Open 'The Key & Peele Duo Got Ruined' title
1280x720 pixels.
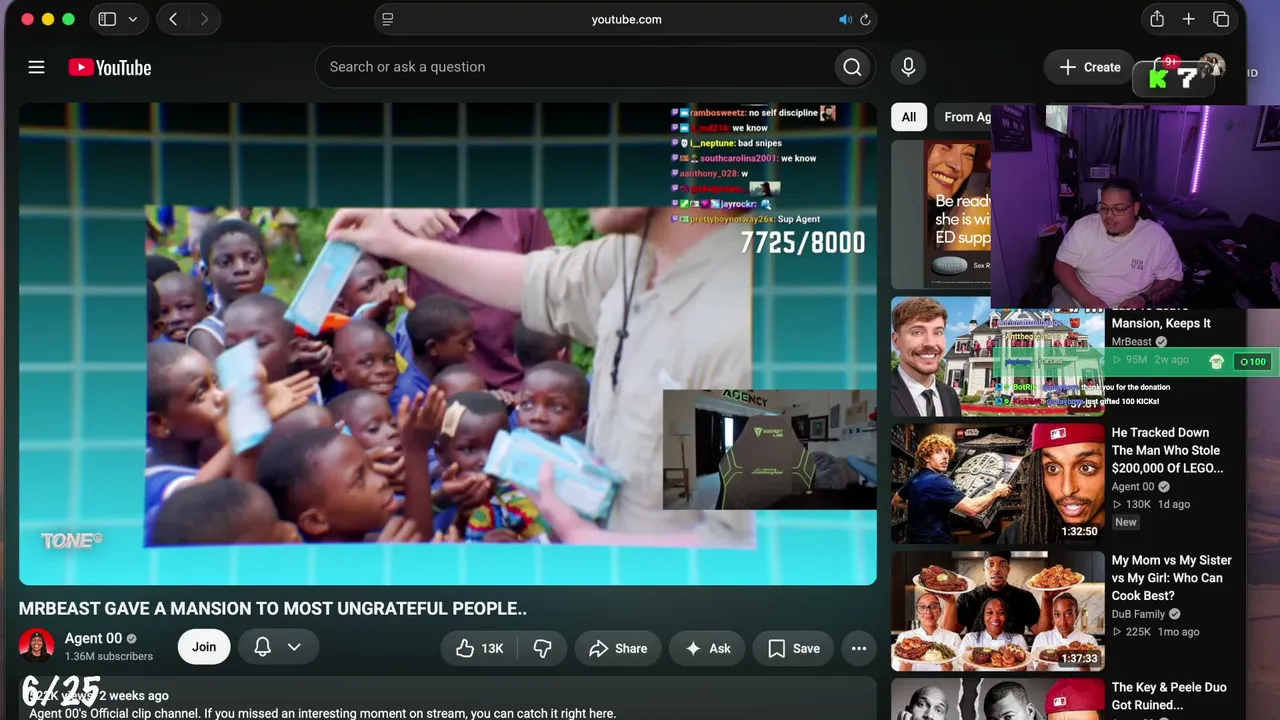click(x=1169, y=696)
